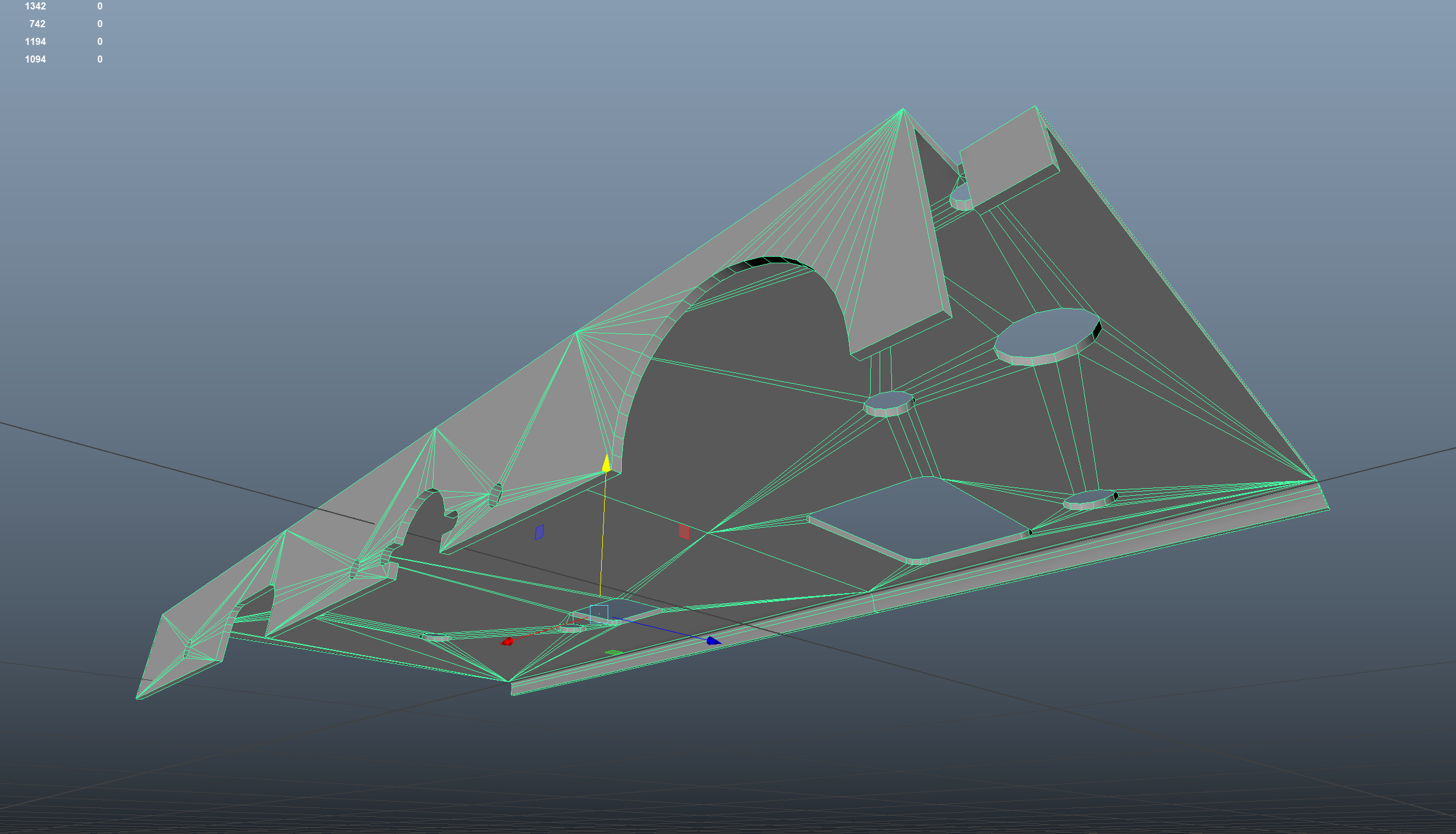Click the red plane handle square

[x=684, y=532]
